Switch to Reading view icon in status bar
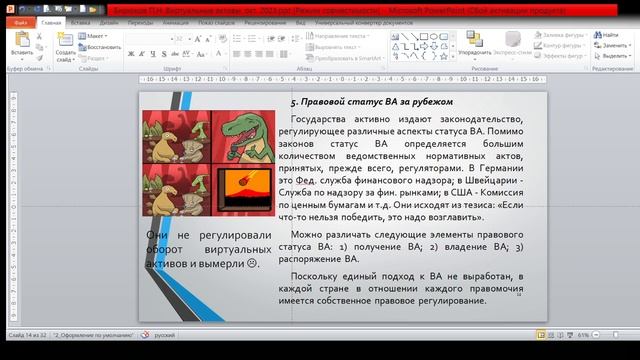640x360 pixels. [560, 335]
